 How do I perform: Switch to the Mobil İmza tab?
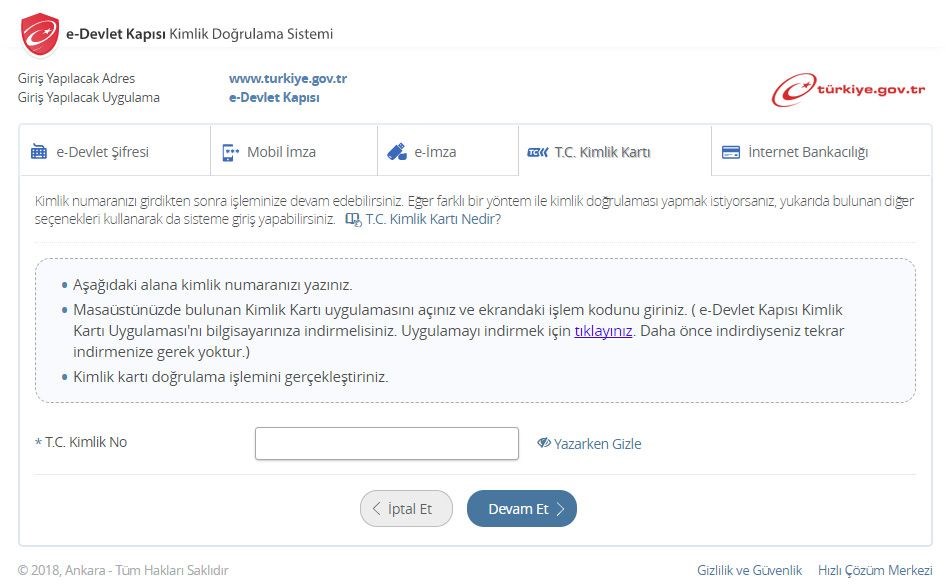(x=281, y=152)
